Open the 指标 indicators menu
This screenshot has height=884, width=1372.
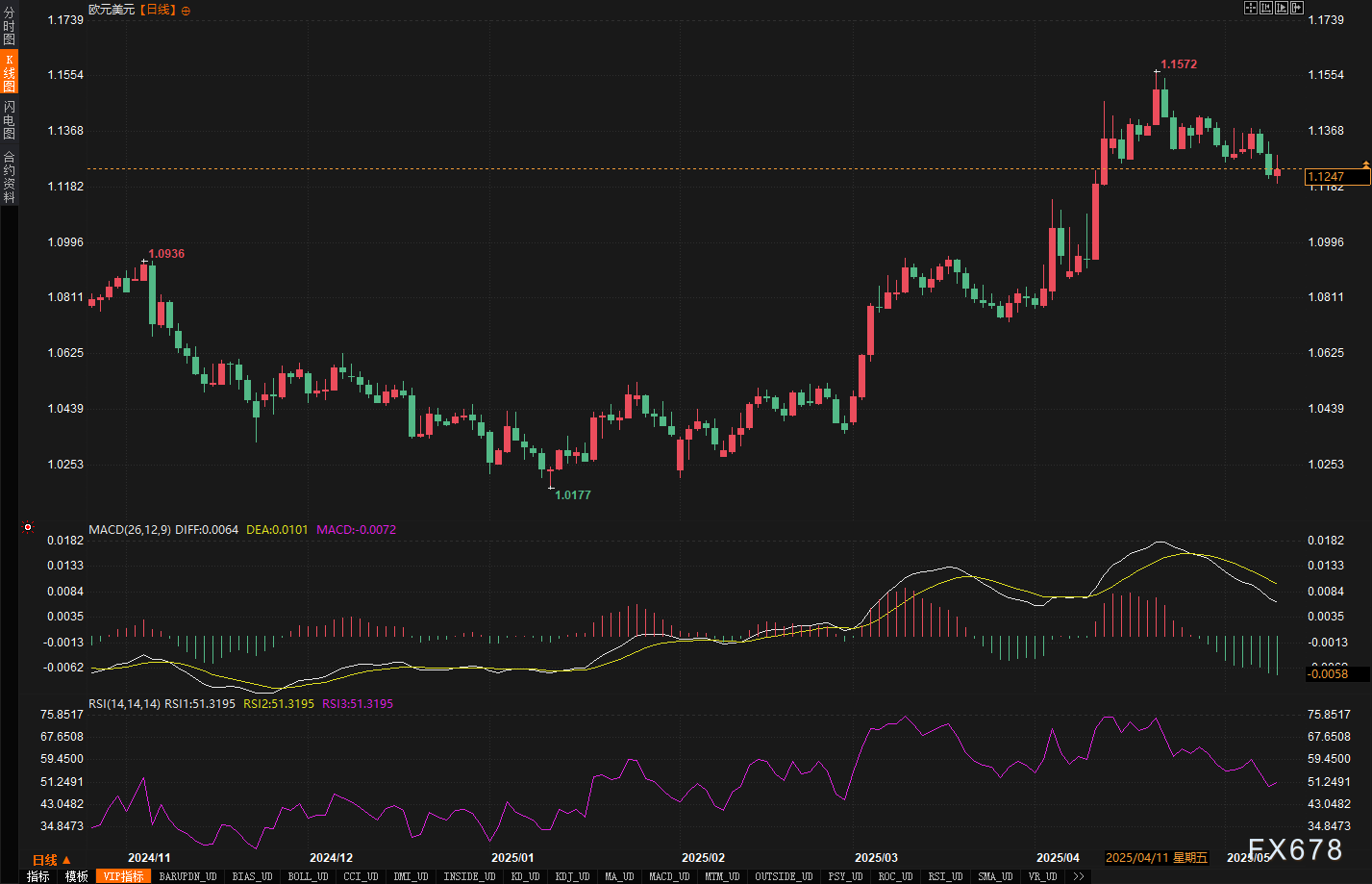click(x=37, y=876)
